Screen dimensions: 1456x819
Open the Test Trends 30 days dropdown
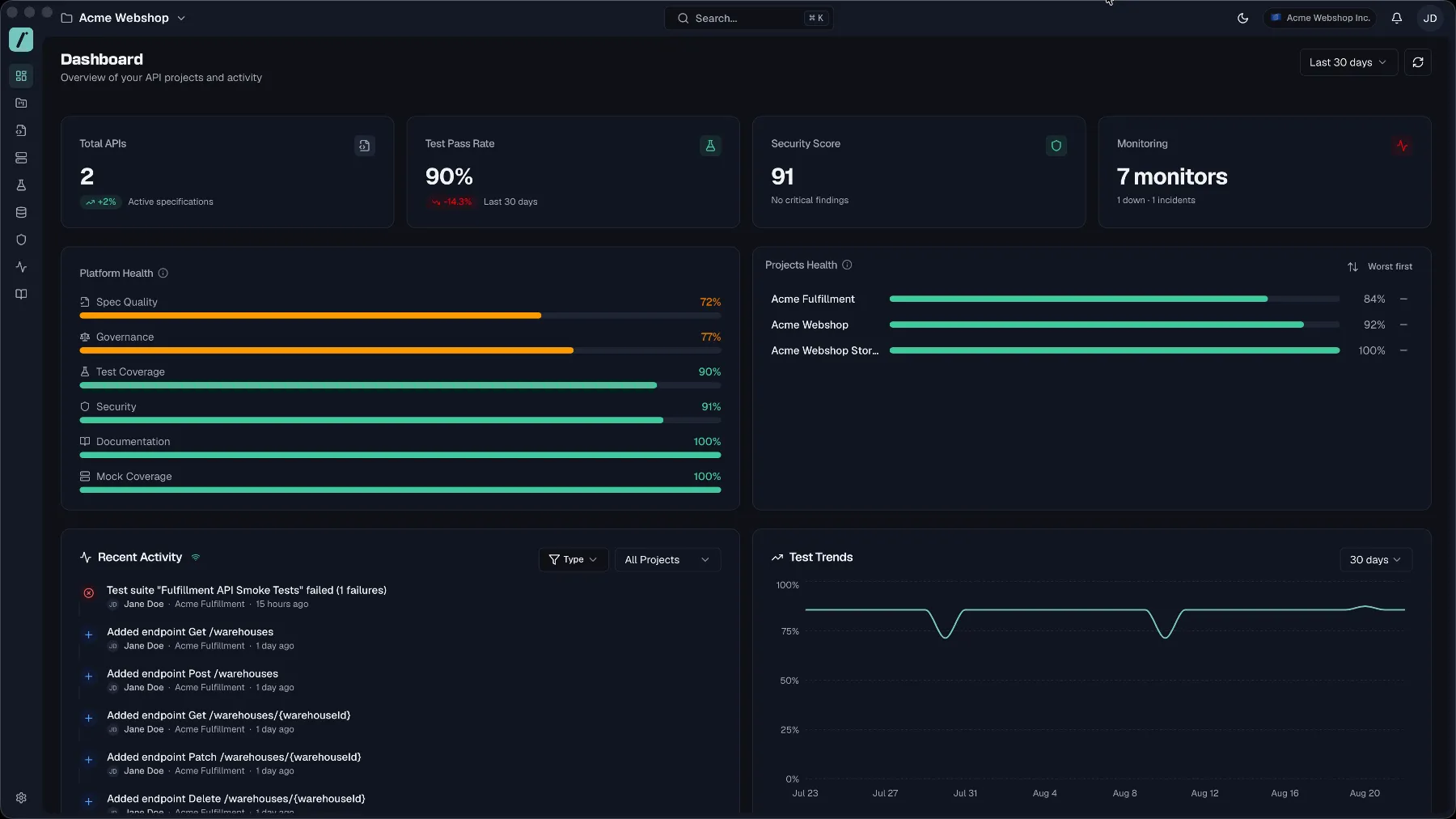click(x=1376, y=559)
